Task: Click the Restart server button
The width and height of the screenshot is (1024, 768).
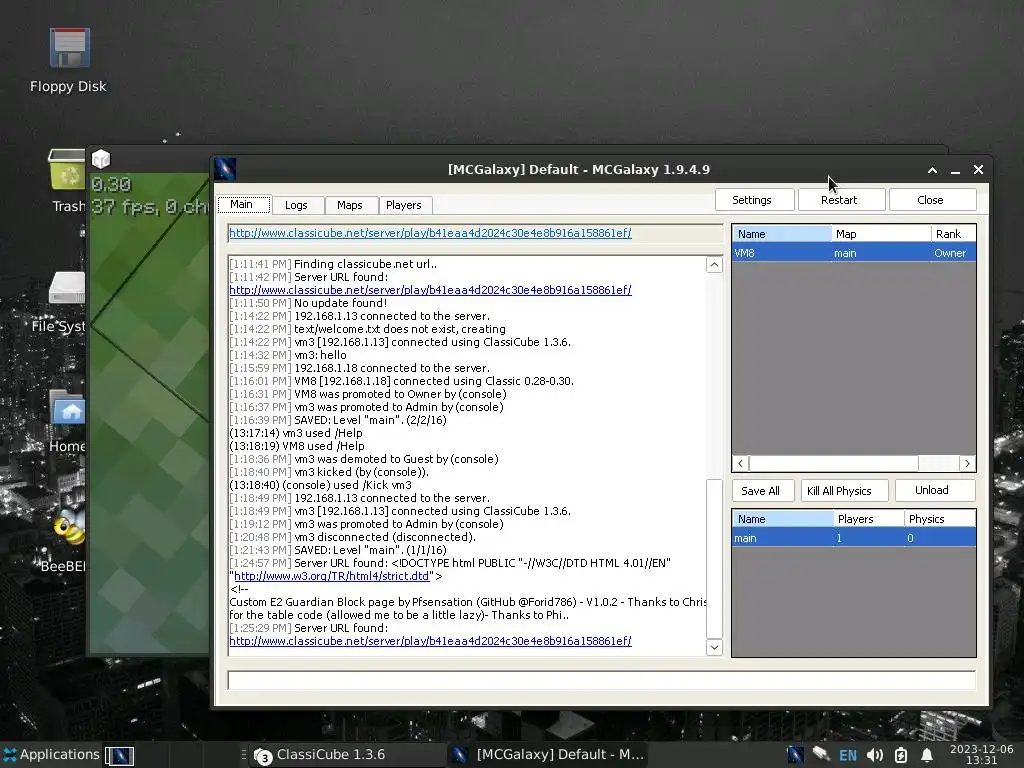Action: 839,200
